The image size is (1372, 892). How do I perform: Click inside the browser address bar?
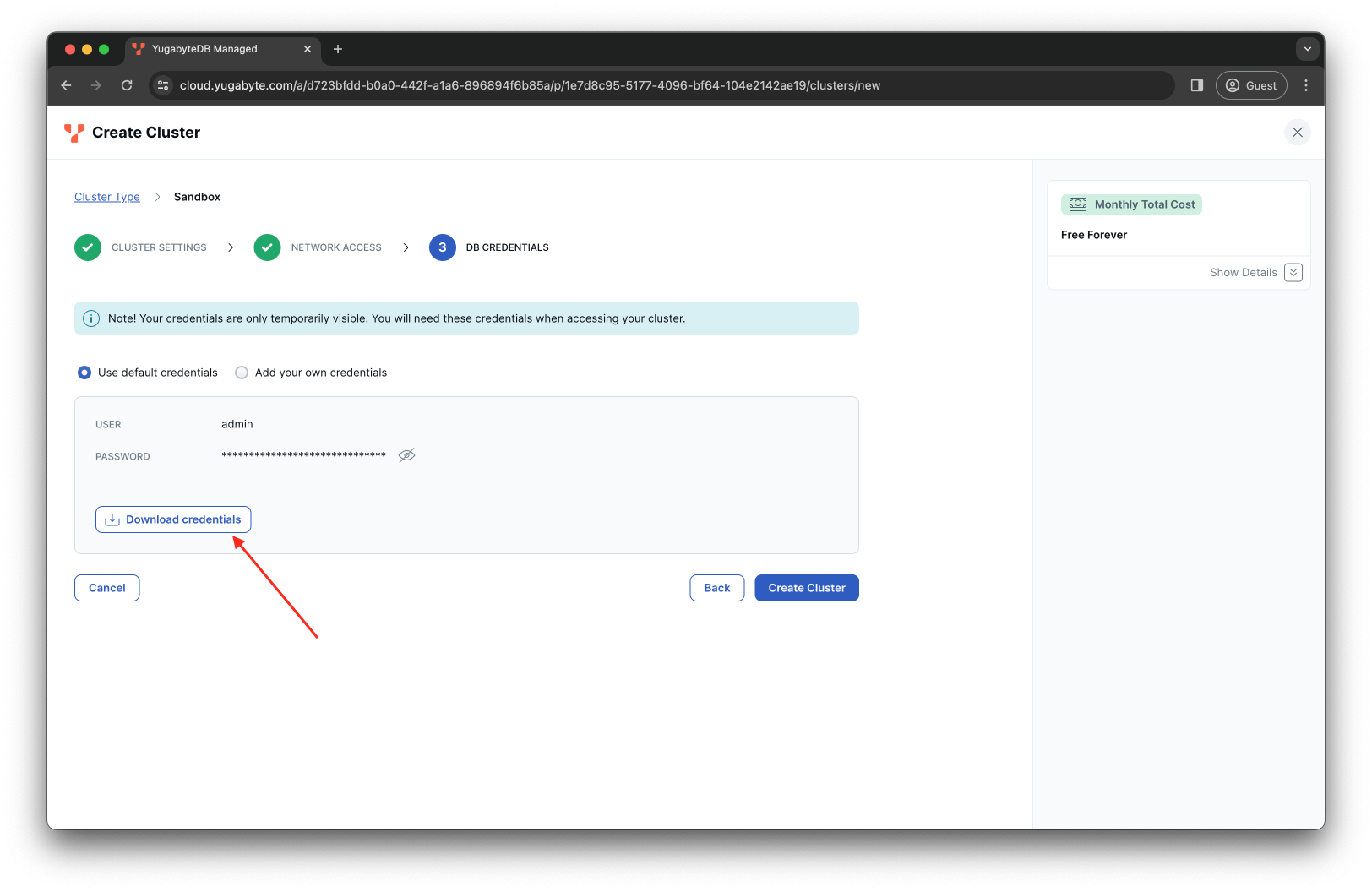pos(591,85)
